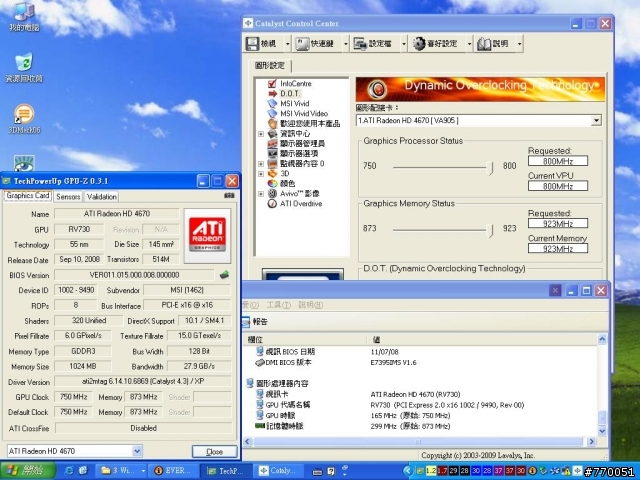Open the graphics adapter ATI Radeon HD 4670 [VA905] dropdown
The height and width of the screenshot is (480, 640).
(x=596, y=120)
